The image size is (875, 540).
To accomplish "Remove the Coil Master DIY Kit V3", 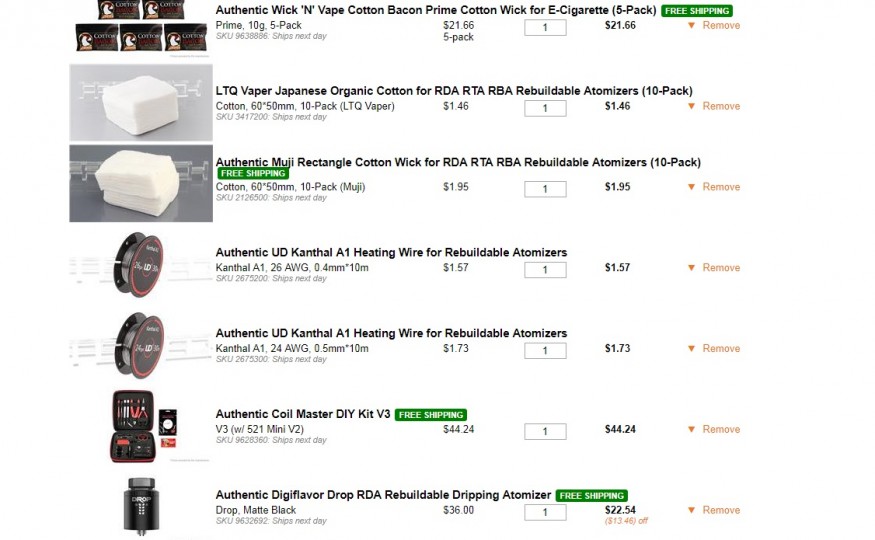I will [721, 430].
